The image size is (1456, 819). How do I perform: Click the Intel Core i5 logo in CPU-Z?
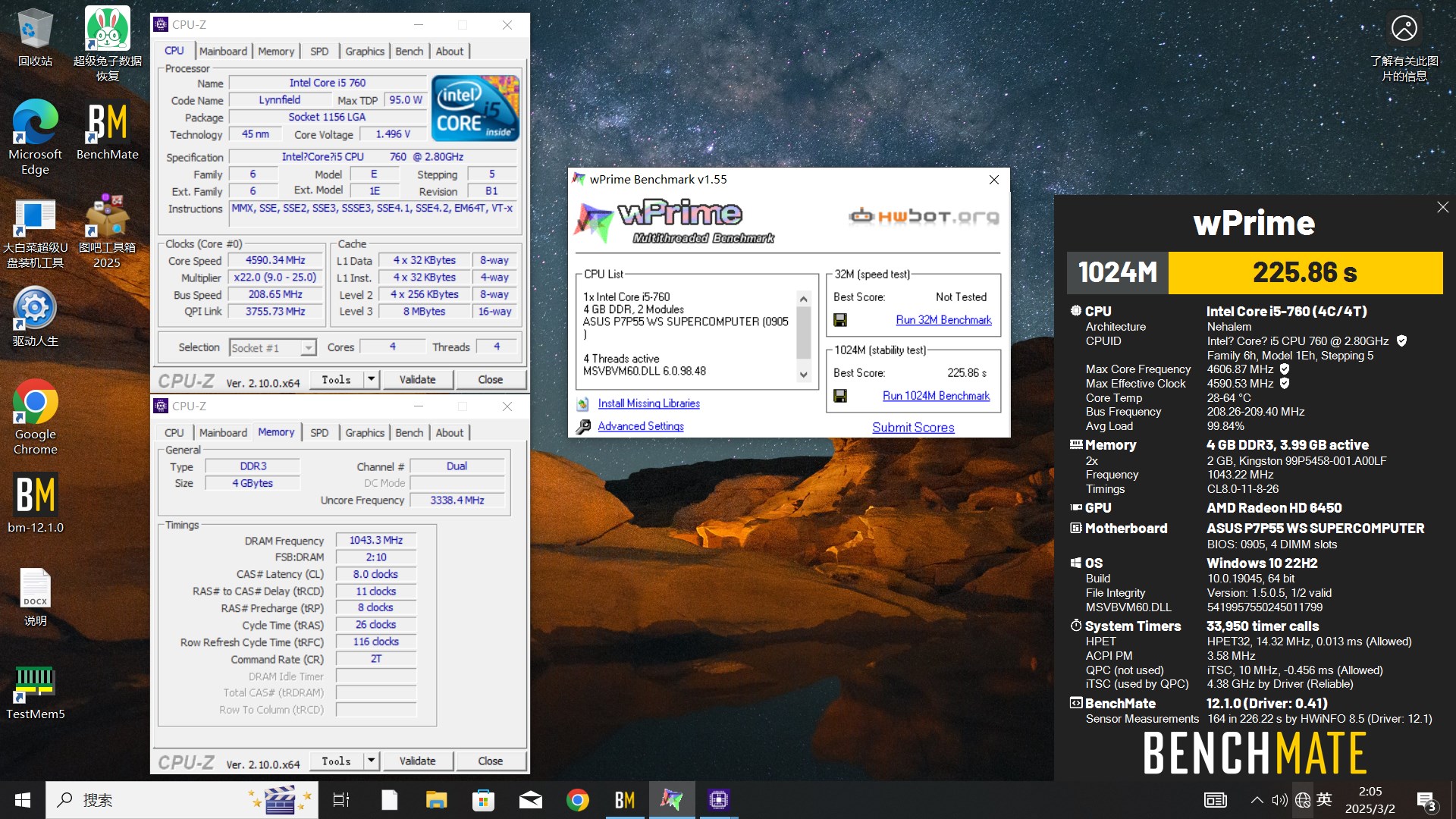[475, 108]
